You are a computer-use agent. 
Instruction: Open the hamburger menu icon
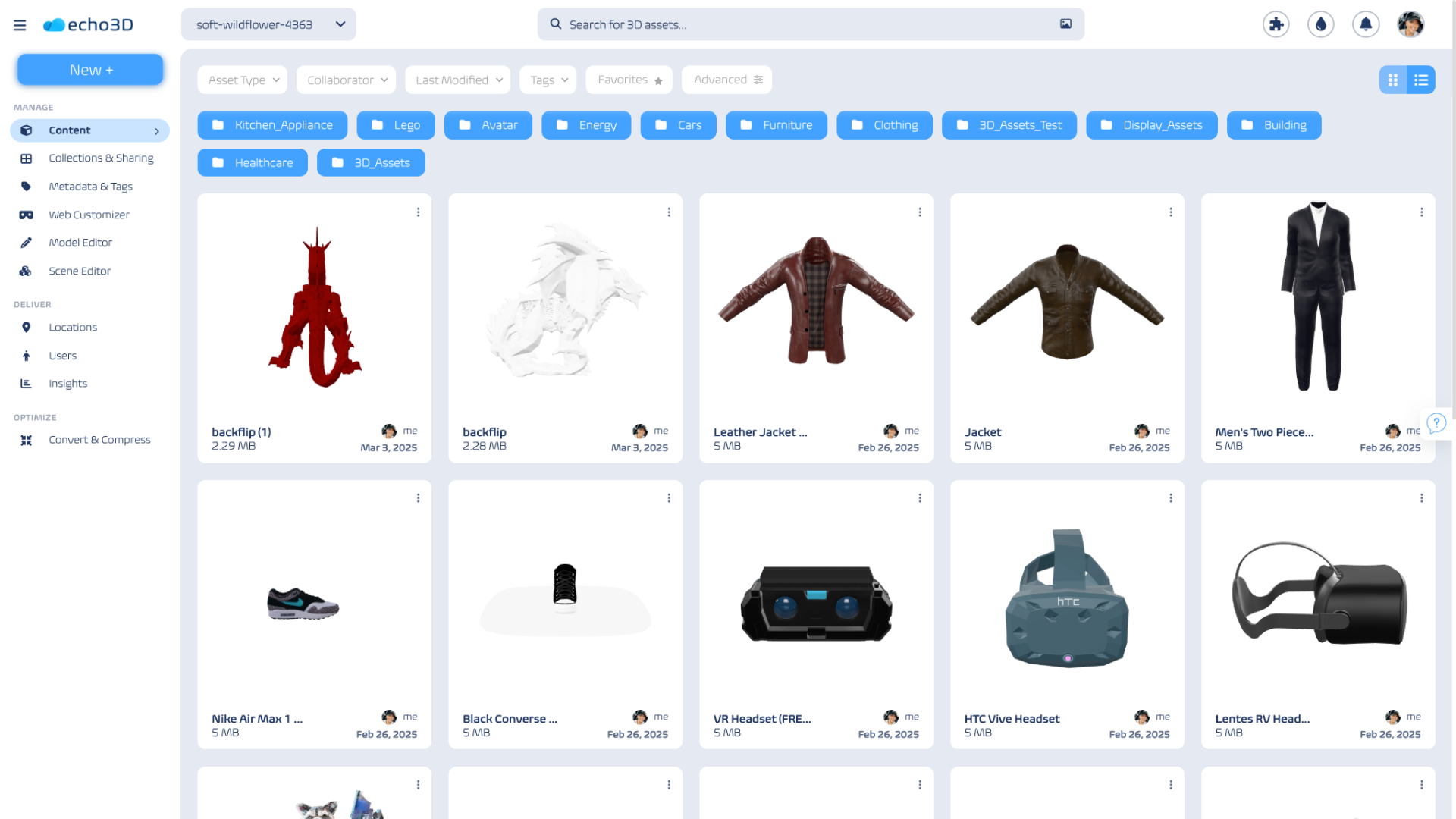20,25
